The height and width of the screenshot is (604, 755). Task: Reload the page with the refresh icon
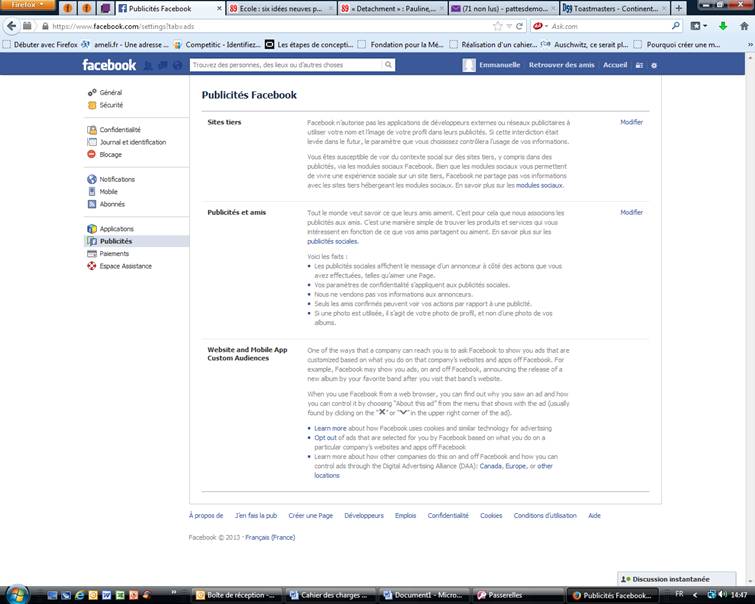click(x=519, y=26)
